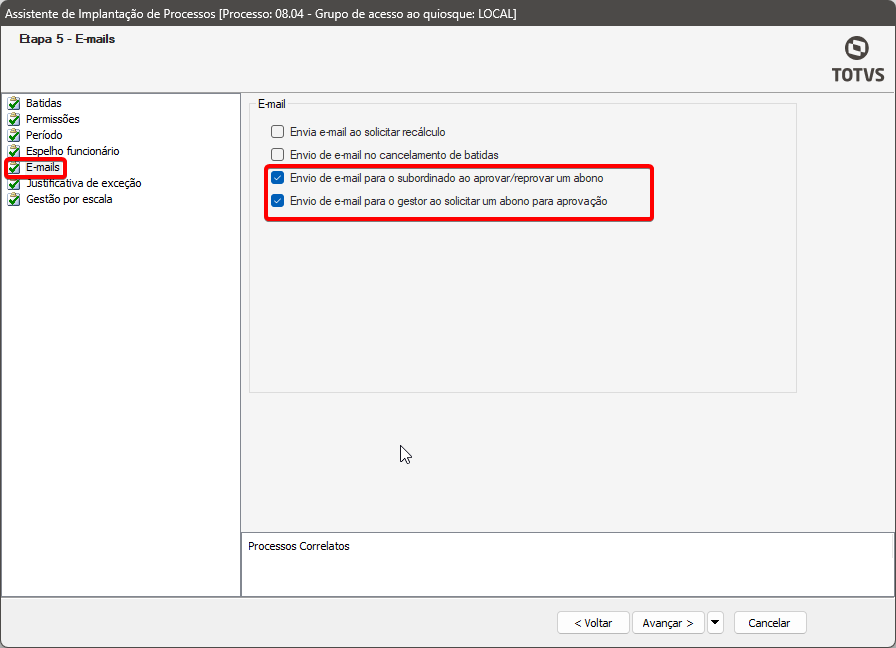
Task: Click the E-mails step checkmark icon
Action: (14, 167)
